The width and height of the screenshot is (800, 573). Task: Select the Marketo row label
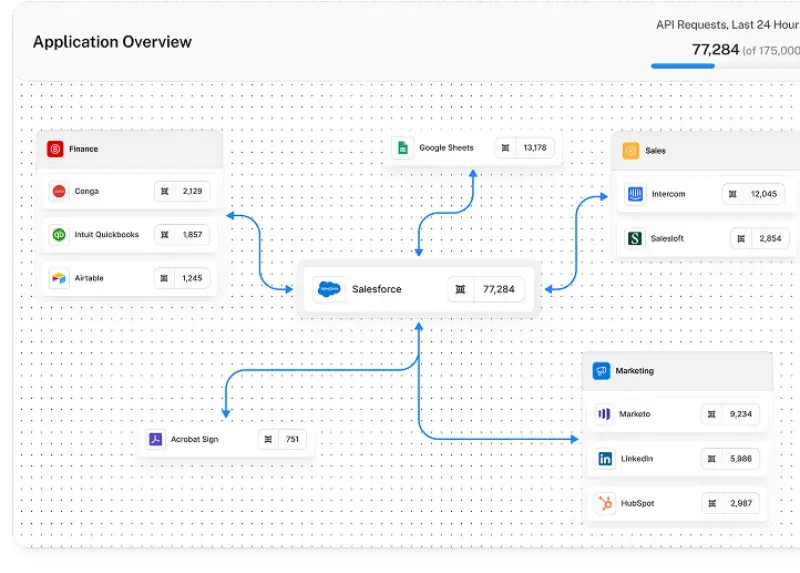pos(635,414)
